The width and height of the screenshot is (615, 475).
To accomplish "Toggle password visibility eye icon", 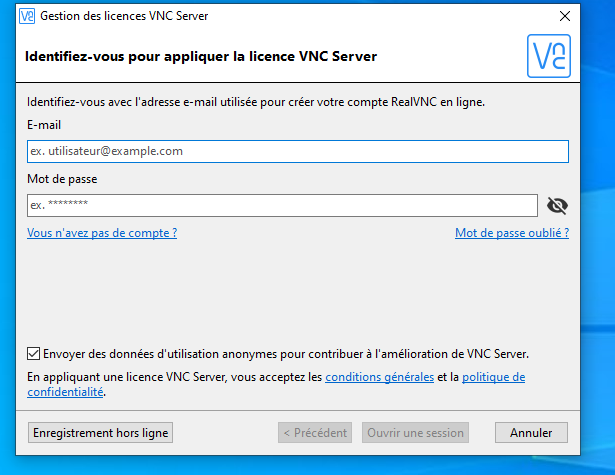I will click(x=558, y=205).
